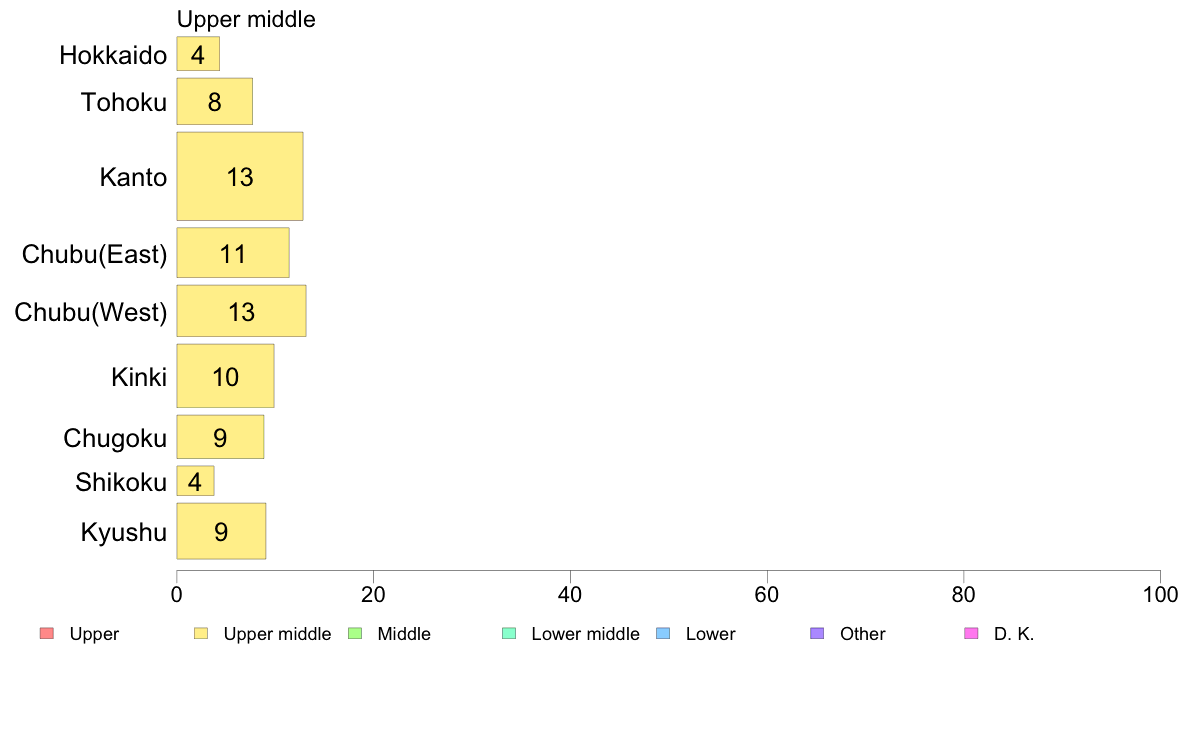This screenshot has width=1188, height=736.
Task: Click the blue Lower legend swatch
Action: point(663,634)
